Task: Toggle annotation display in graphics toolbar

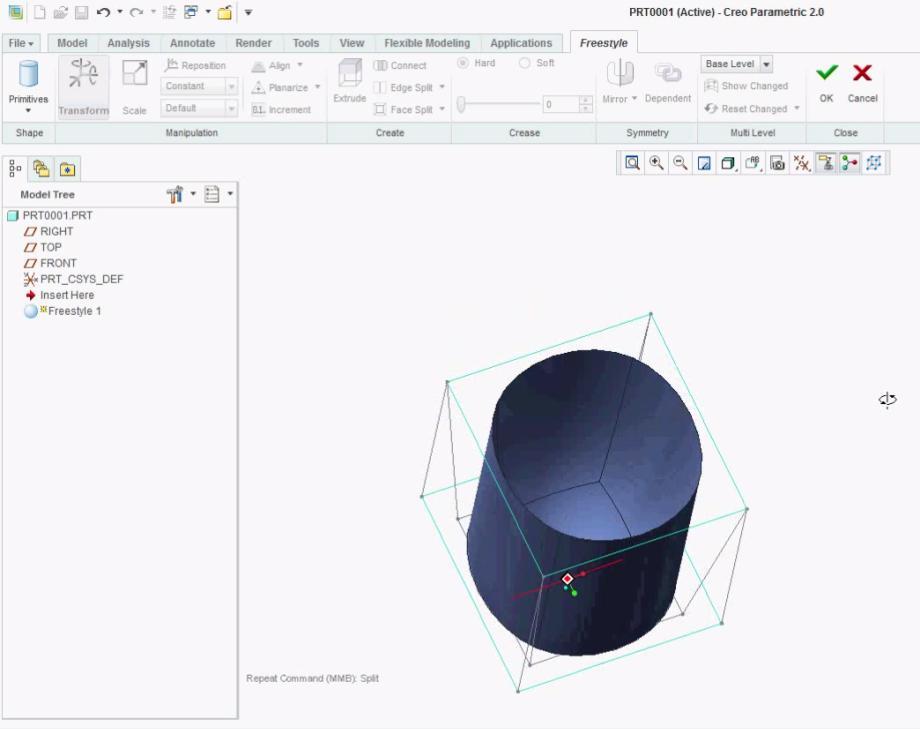Action: tap(826, 163)
